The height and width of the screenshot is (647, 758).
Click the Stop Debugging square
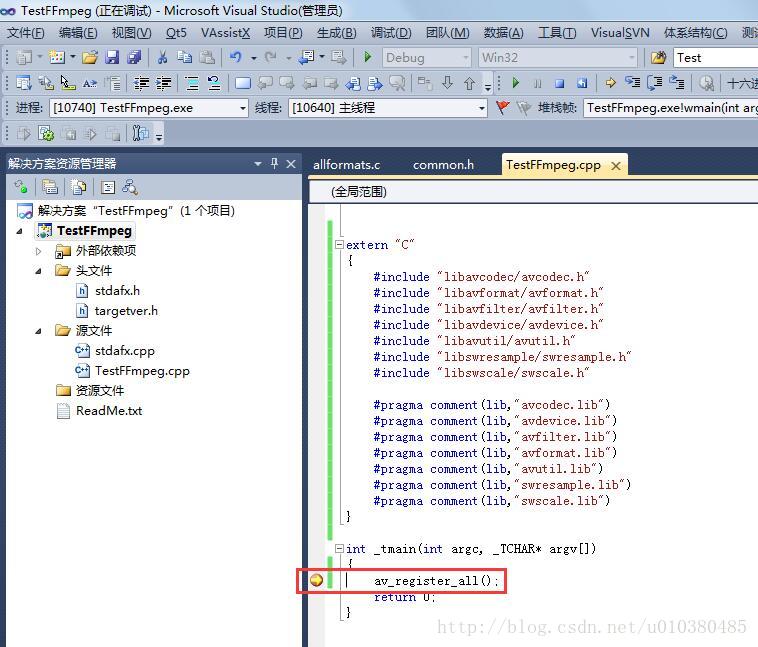560,84
